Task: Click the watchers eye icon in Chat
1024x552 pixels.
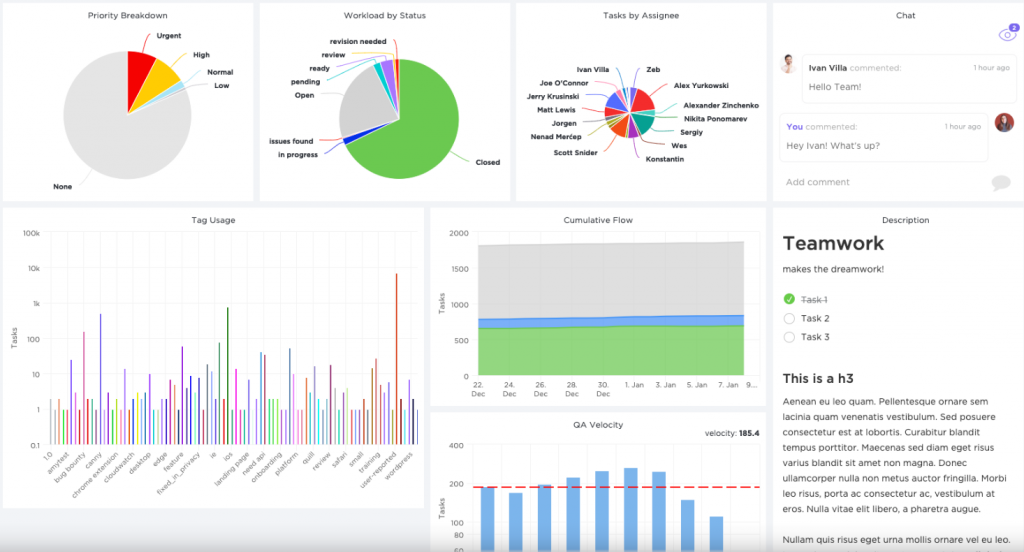Action: point(1007,34)
